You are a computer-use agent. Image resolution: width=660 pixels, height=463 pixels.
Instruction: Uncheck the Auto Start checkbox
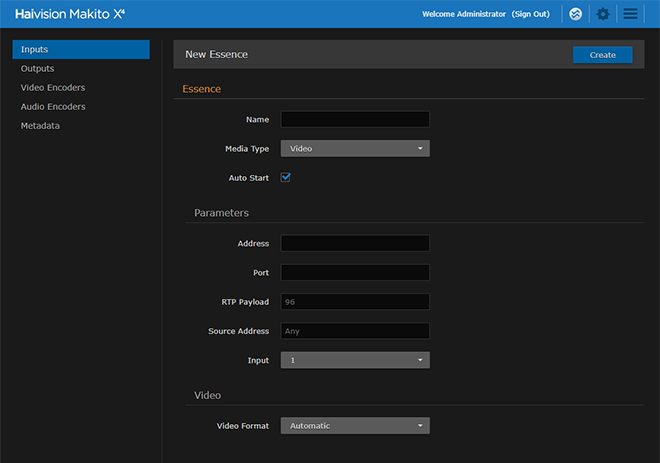tap(285, 177)
